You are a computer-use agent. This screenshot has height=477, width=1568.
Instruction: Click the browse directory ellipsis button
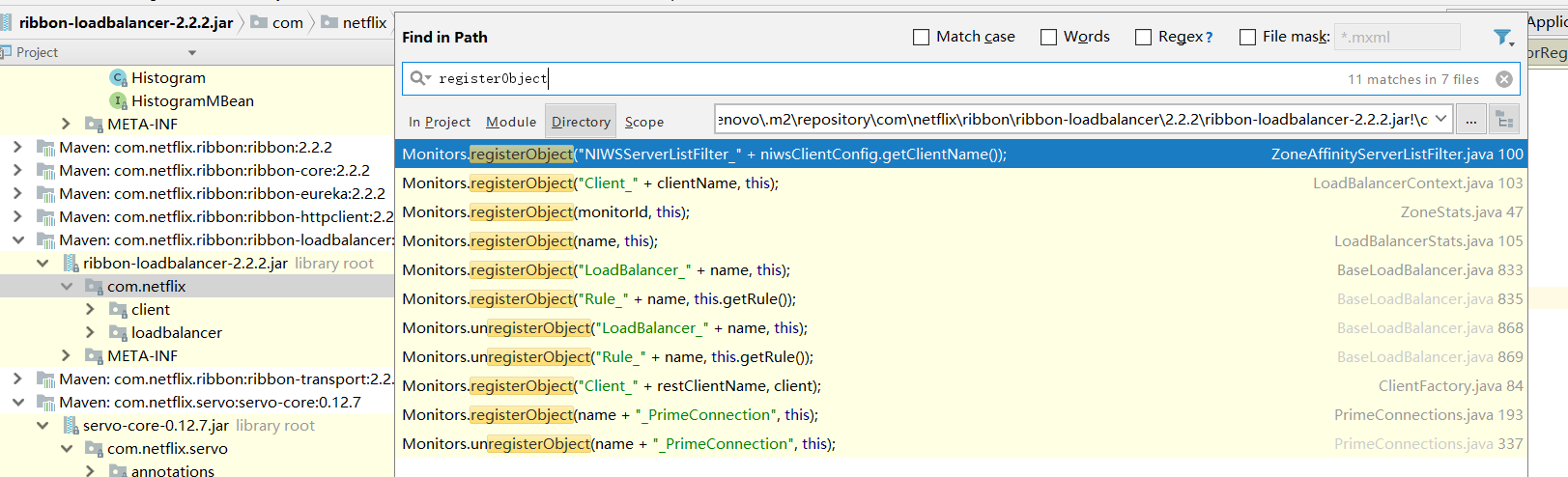tap(1470, 120)
